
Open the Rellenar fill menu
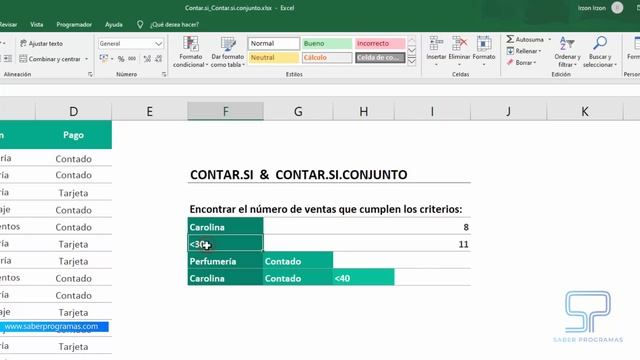(524, 51)
